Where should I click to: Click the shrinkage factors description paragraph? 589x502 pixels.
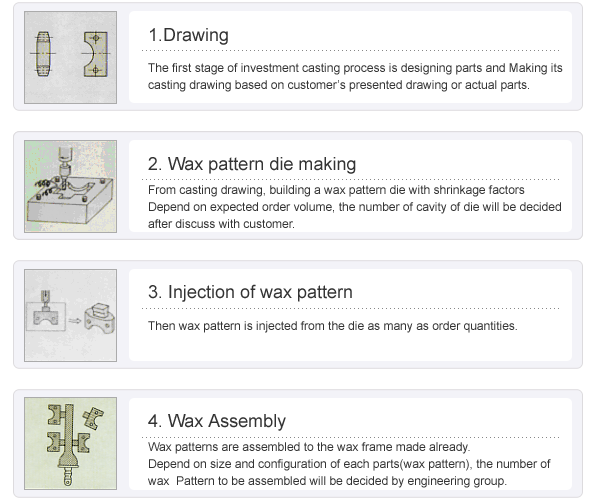coord(355,207)
